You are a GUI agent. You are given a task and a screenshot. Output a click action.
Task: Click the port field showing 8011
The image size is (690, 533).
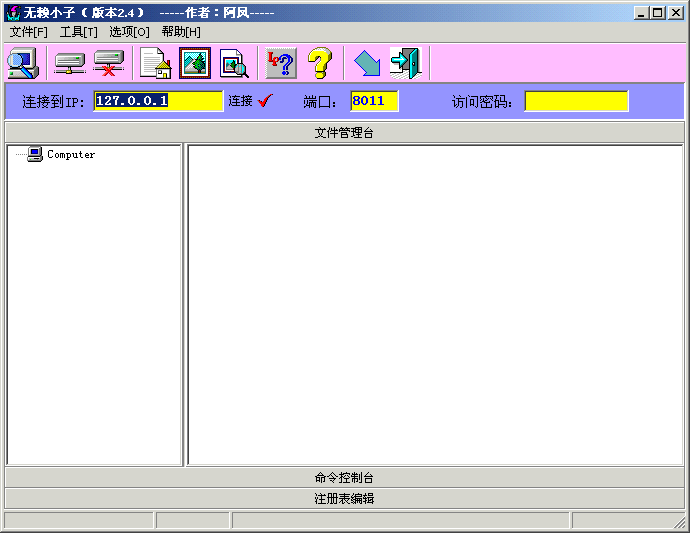point(374,101)
